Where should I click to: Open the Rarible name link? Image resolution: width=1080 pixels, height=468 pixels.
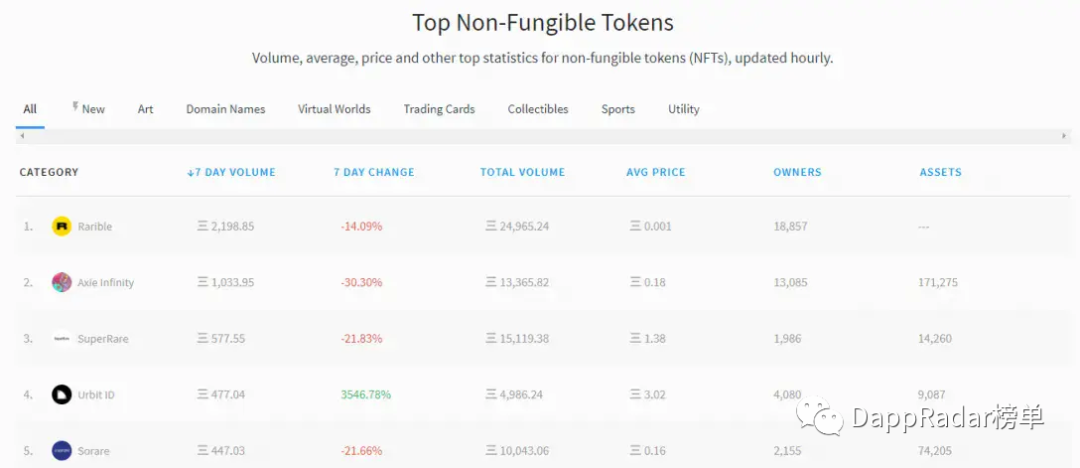tap(95, 227)
